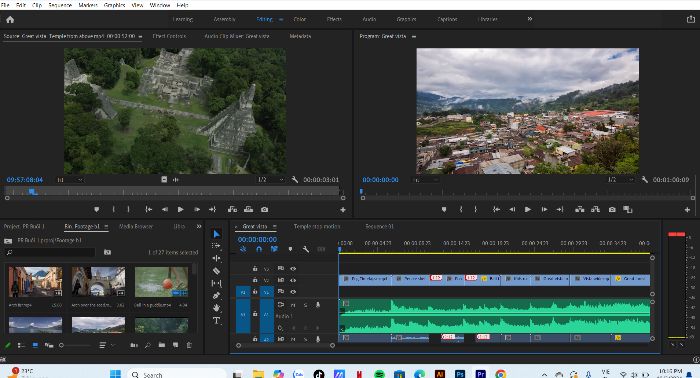
Task: Open the Sequence menu
Action: [60, 5]
